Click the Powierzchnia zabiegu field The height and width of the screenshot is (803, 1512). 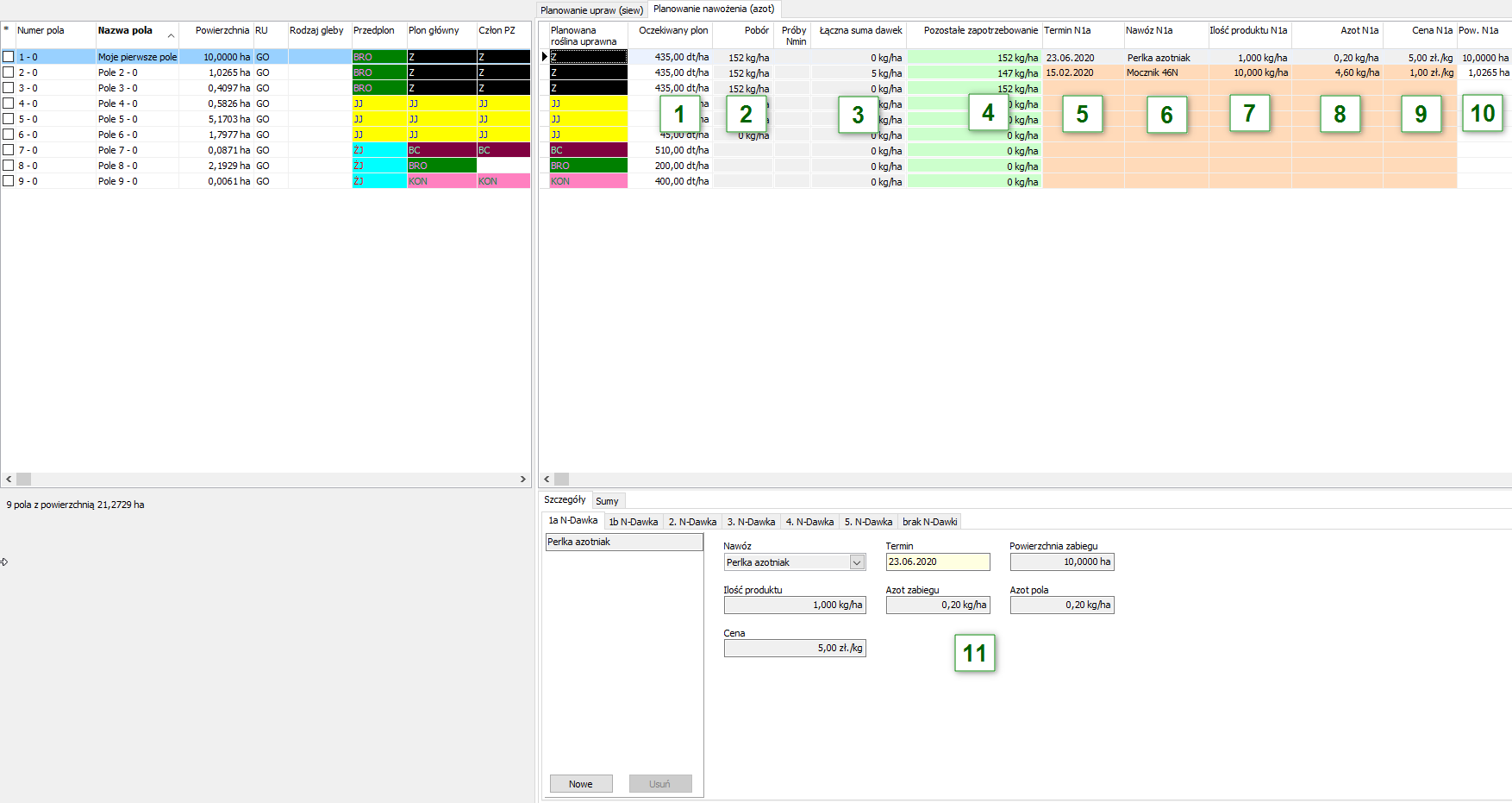point(1062,561)
